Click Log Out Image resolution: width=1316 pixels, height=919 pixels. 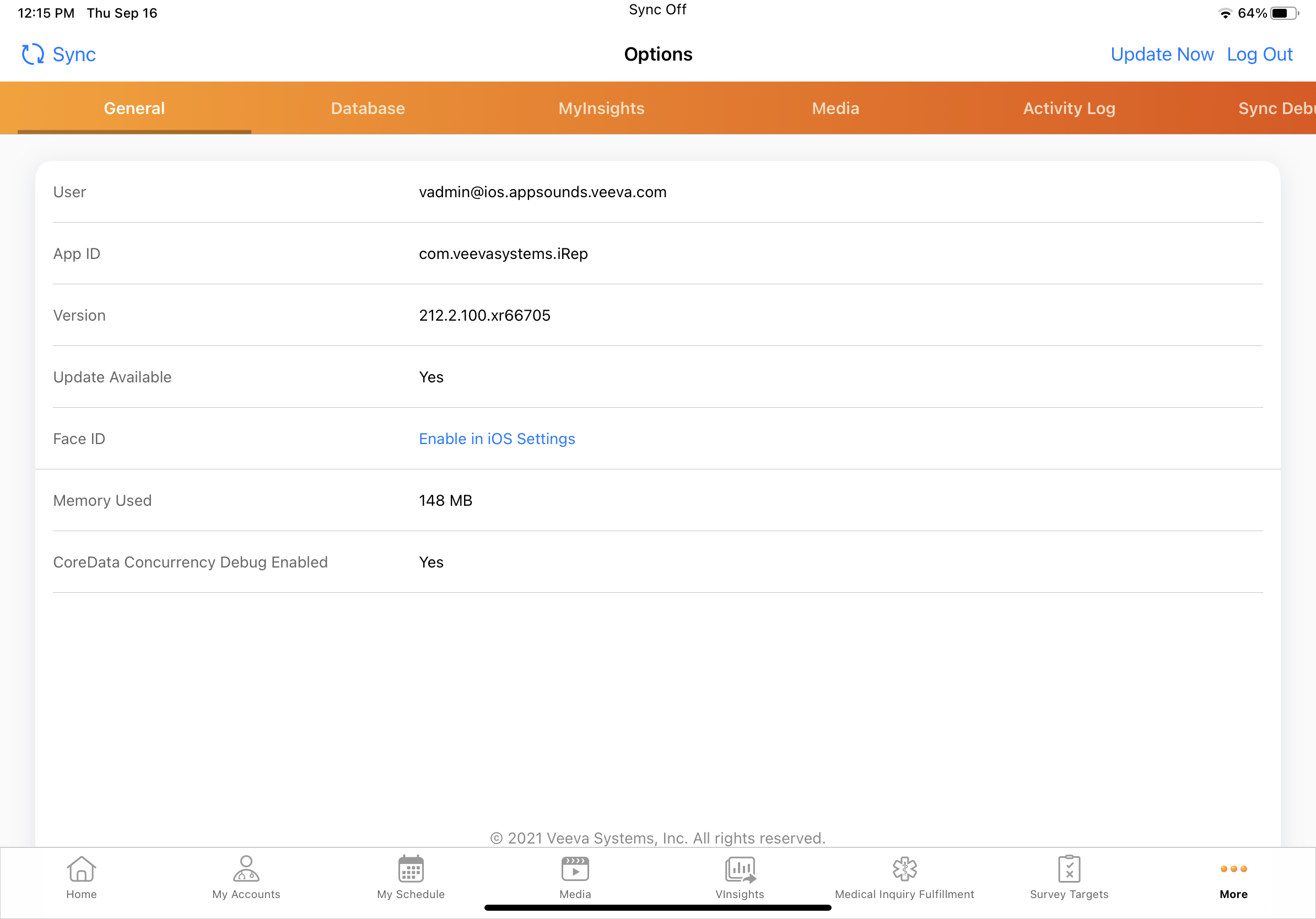[1259, 55]
